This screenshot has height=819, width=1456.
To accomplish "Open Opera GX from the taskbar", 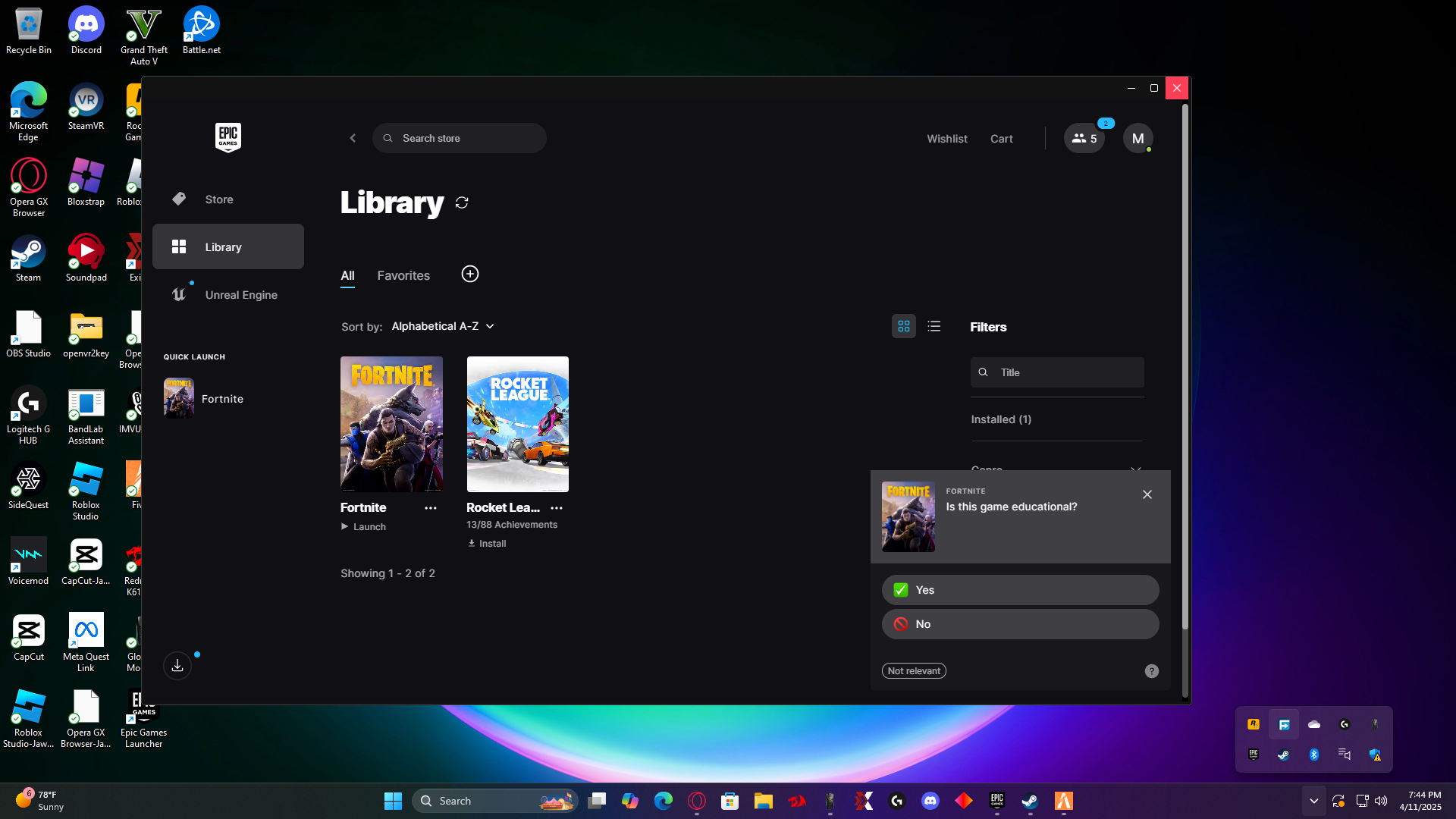I will pos(697,801).
